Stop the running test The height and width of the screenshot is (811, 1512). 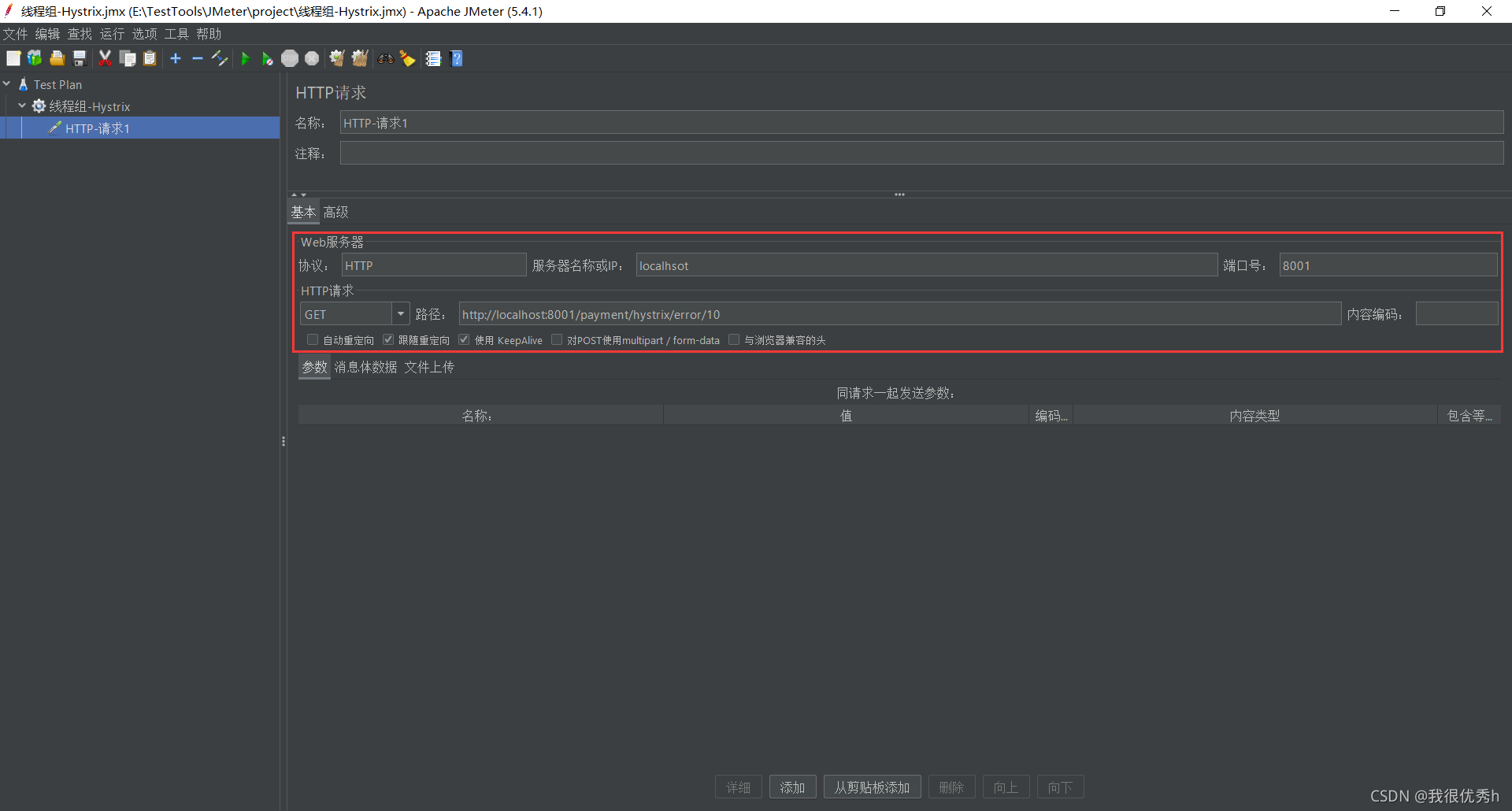point(290,58)
